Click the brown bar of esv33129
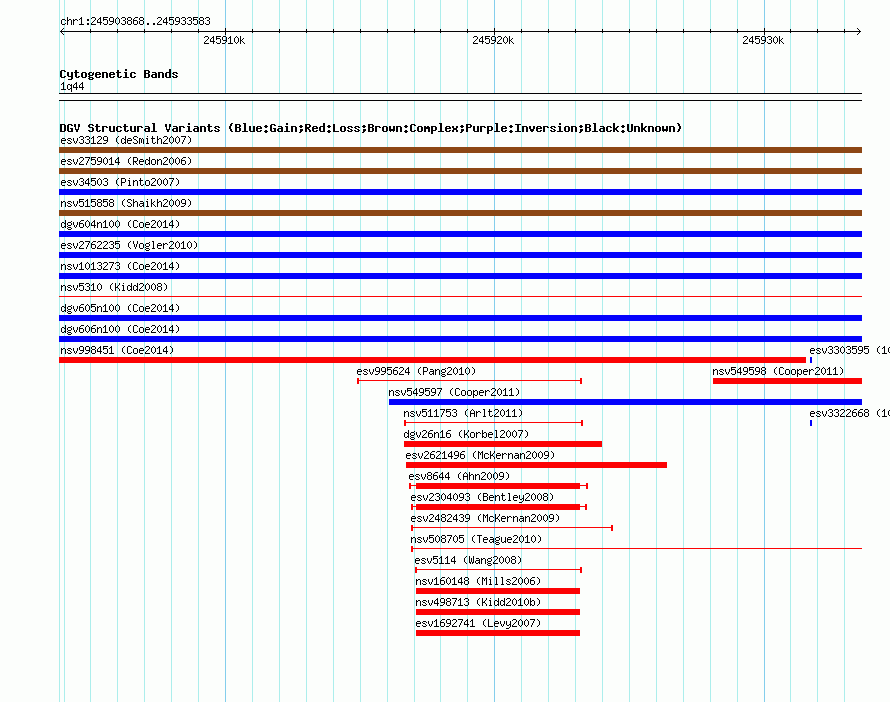890x702 pixels. 460,150
